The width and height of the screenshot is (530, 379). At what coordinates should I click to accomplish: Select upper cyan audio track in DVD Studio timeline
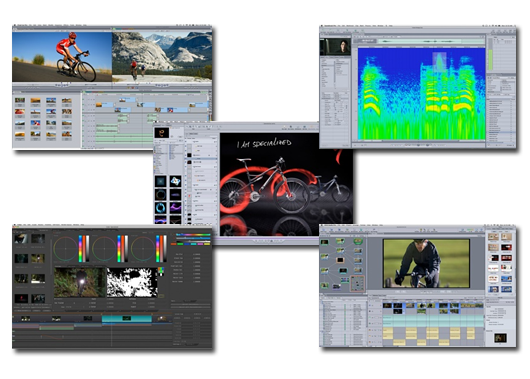pos(433,318)
